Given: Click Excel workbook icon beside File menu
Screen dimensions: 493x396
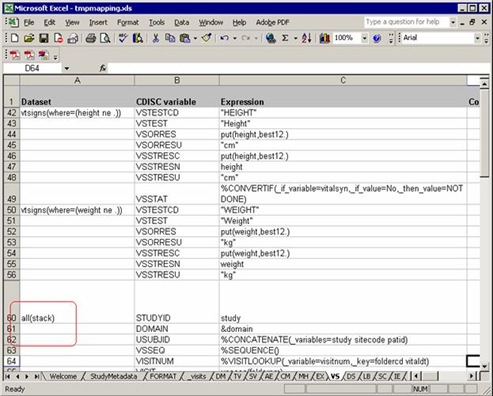Looking at the screenshot, I should pyautogui.click(x=12, y=22).
